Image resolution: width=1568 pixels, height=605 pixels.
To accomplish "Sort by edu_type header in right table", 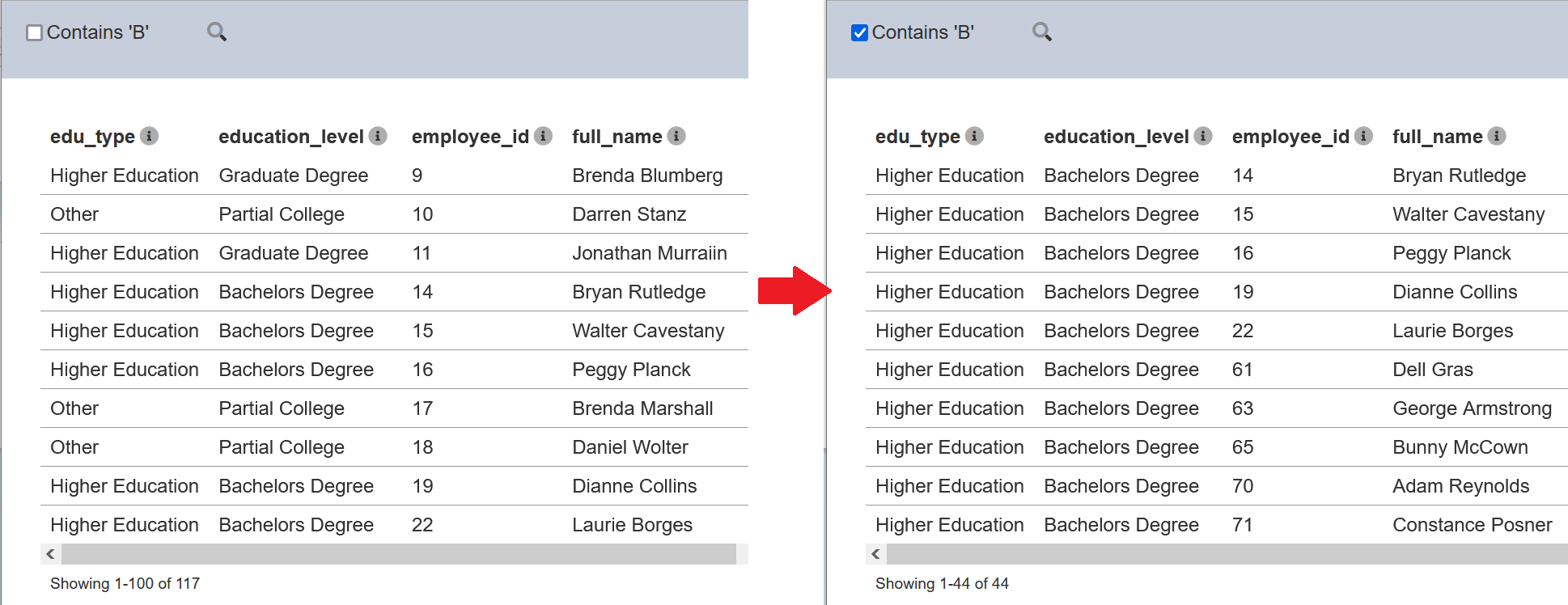I will 917,137.
